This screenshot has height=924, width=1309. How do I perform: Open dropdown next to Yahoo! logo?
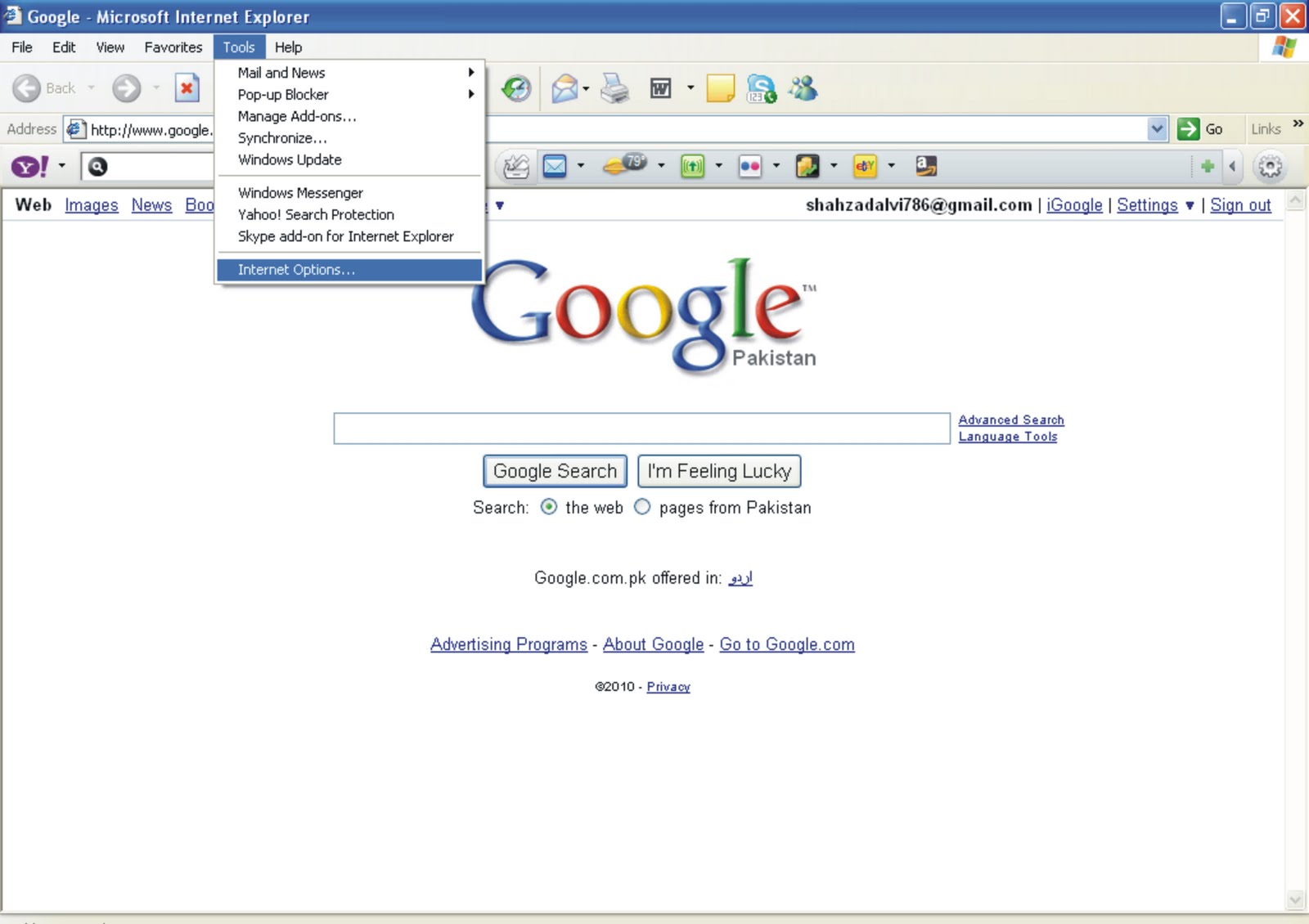61,166
